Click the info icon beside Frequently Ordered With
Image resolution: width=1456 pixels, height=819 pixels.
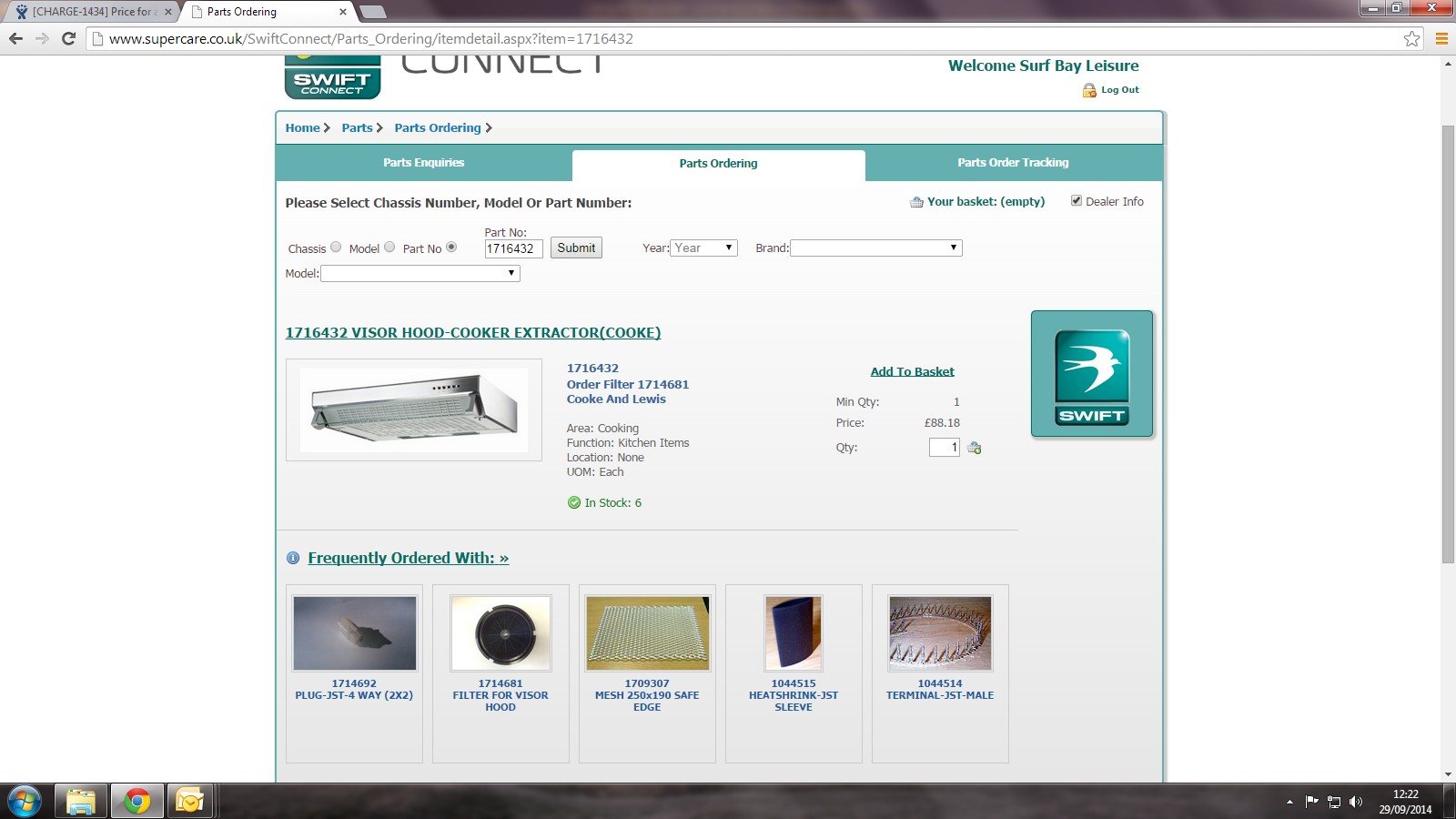[x=293, y=558]
